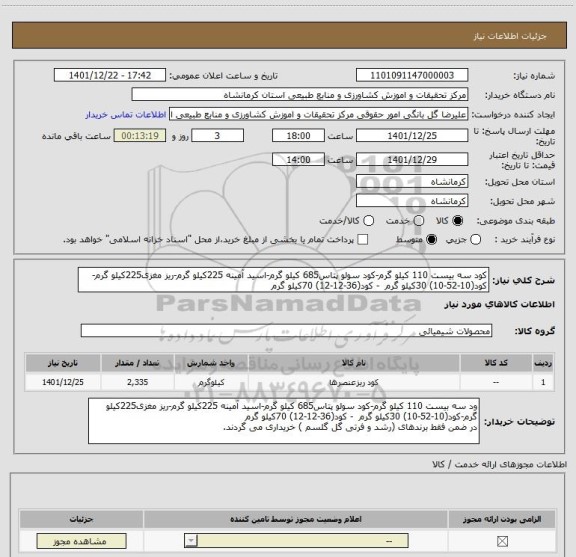
Task: Click the ردیف column header
Action: [x=543, y=363]
